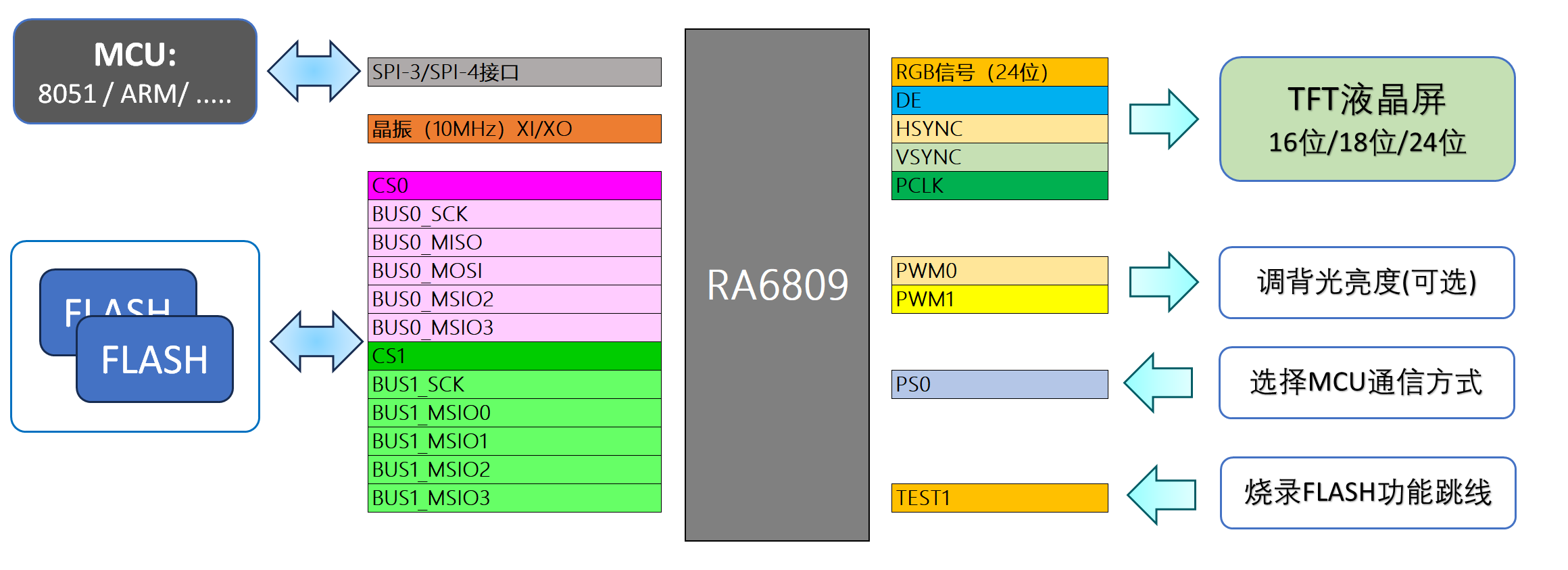Select the front FLASH chip block
Image resolution: width=1568 pixels, height=570 pixels.
tap(155, 360)
